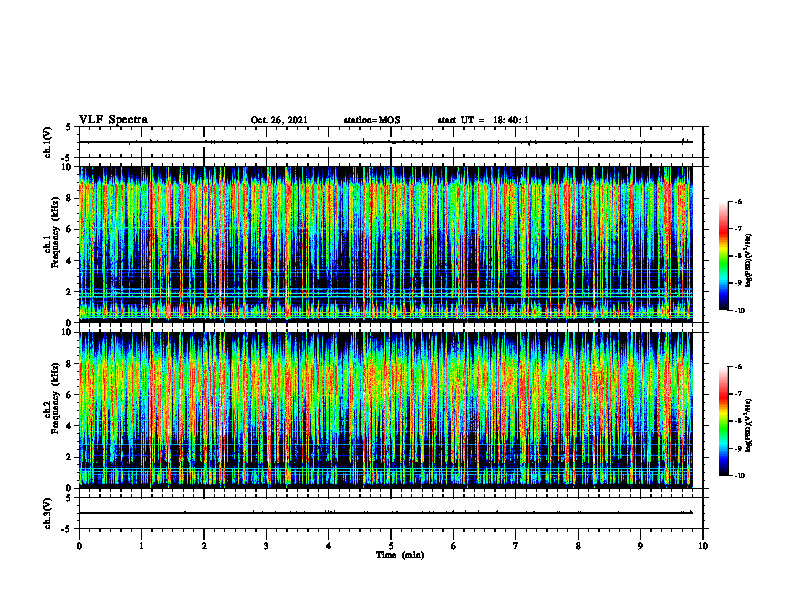Click the ch.2 spectrogram color bar
792x612 pixels.
click(x=723, y=421)
